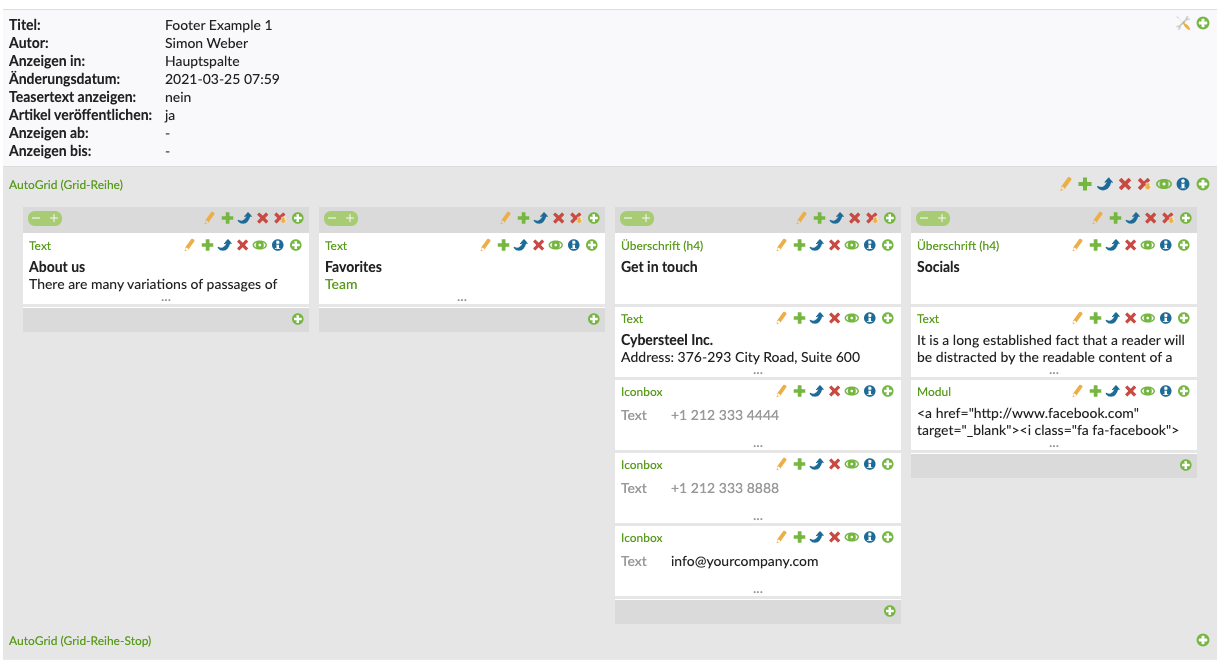
Task: Delete the info@yourcompany.com Iconbox element
Action: click(834, 537)
